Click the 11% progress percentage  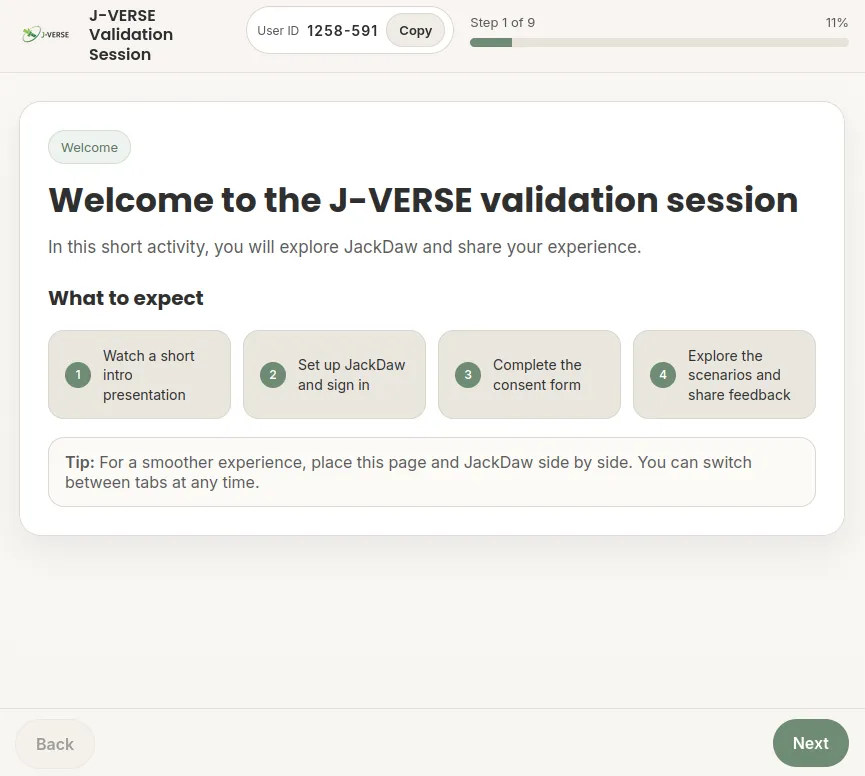[x=836, y=23]
